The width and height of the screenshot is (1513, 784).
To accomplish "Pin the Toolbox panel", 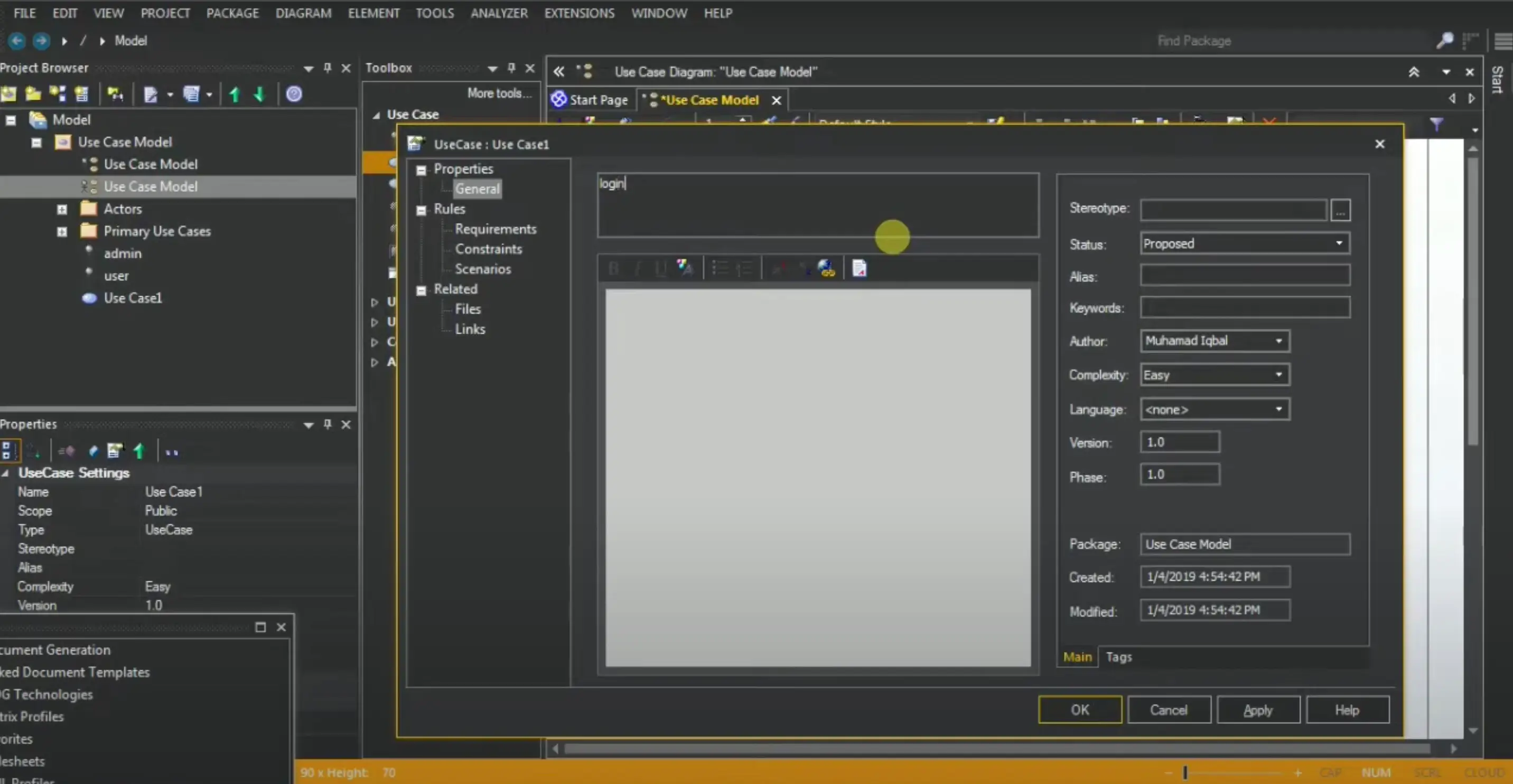I will [511, 68].
